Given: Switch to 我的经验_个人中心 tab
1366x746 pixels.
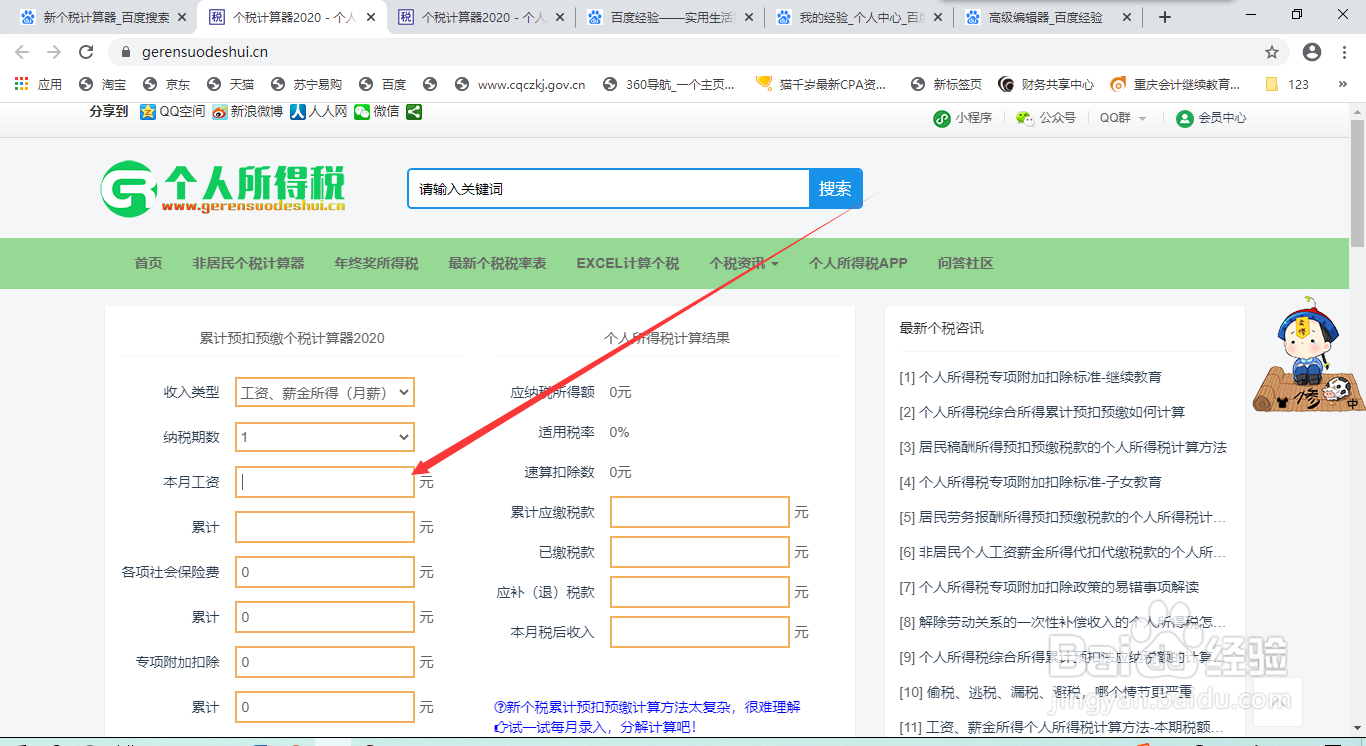Looking at the screenshot, I should coord(858,17).
